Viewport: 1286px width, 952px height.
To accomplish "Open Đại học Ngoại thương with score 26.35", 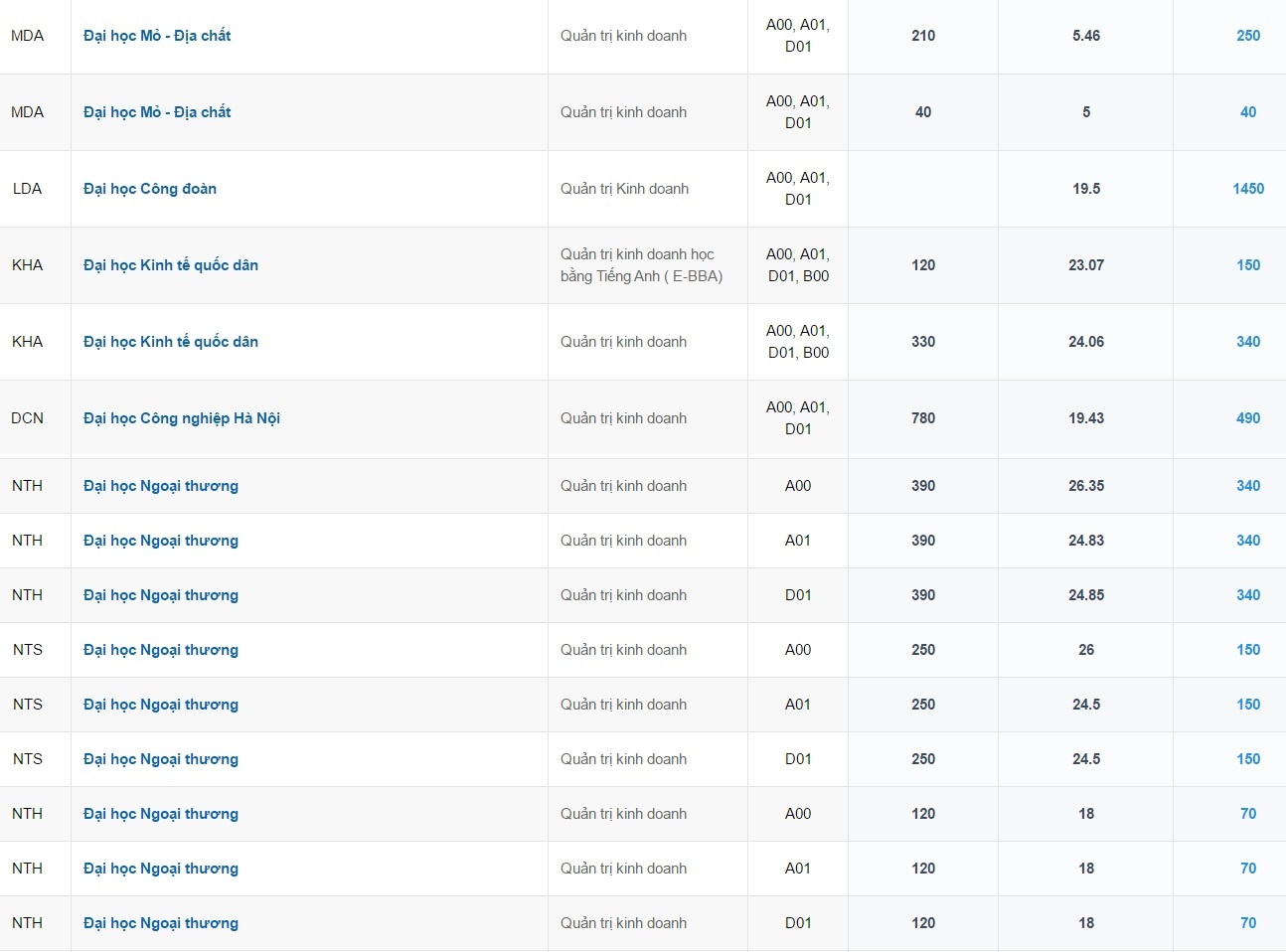I will tap(161, 486).
